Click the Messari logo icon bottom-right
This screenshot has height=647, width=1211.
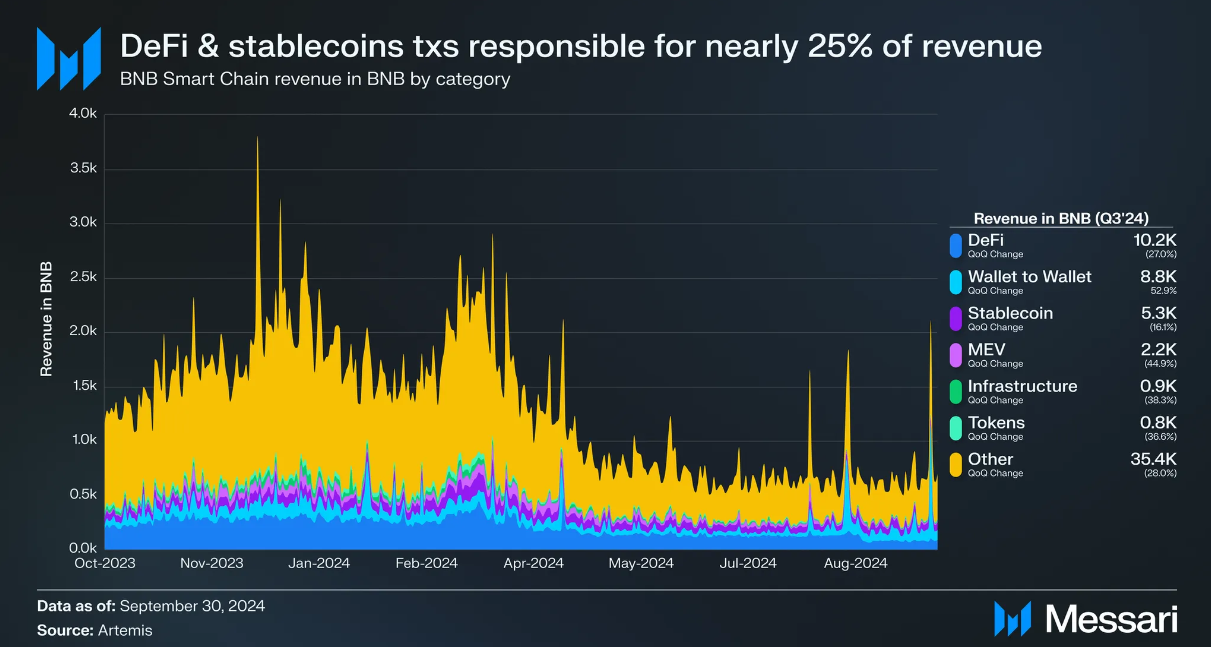coord(1012,619)
